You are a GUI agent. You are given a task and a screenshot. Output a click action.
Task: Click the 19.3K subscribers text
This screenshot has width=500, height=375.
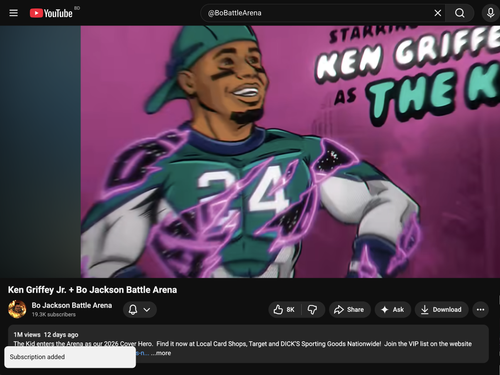54,314
